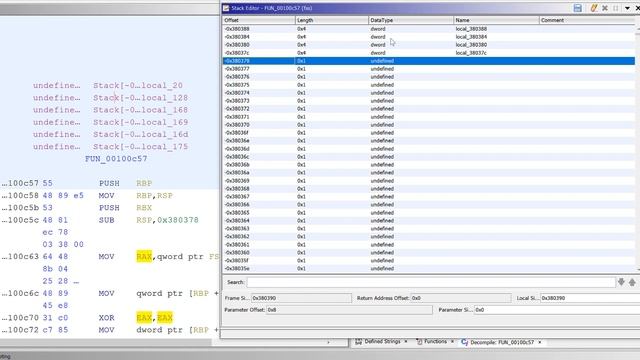Click the Frame Size field showing 0x380390

301,298
